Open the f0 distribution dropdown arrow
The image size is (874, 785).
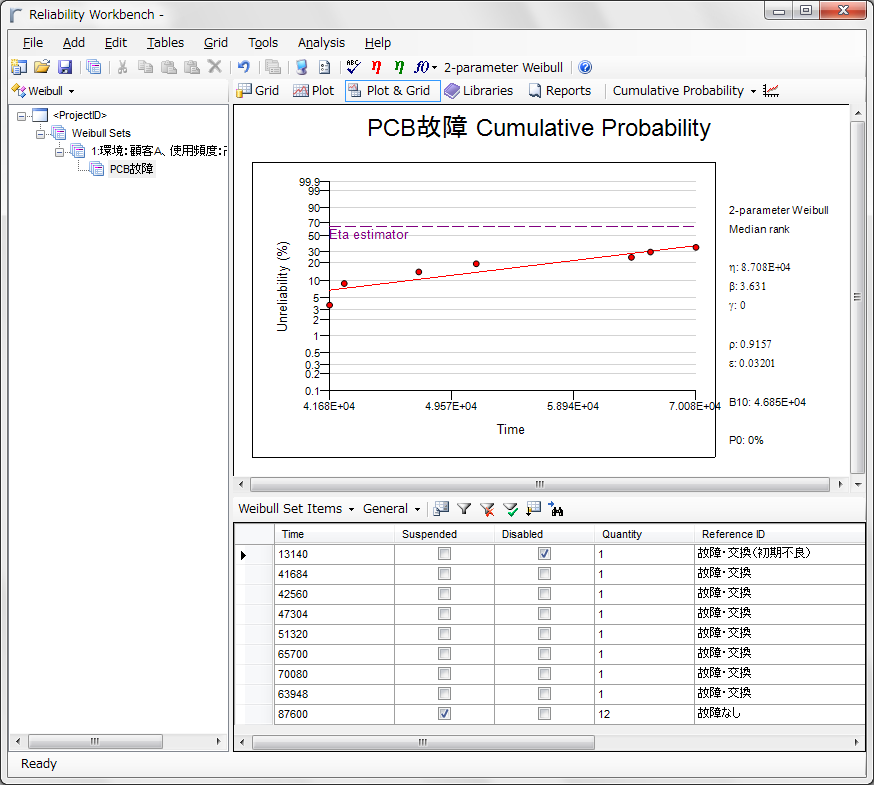tap(434, 67)
